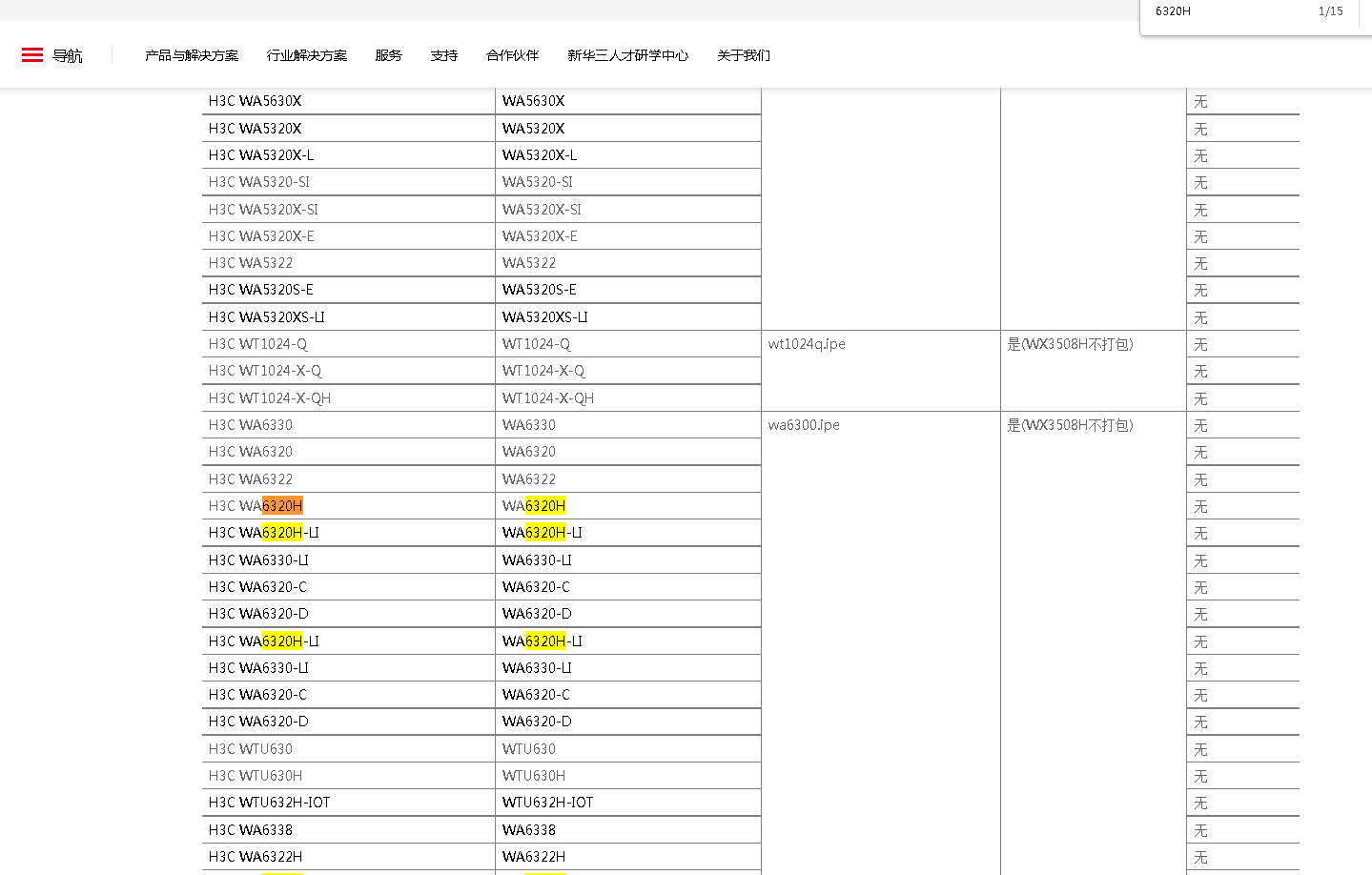Click the product name 'H3C WTU630H'

pyautogui.click(x=256, y=776)
